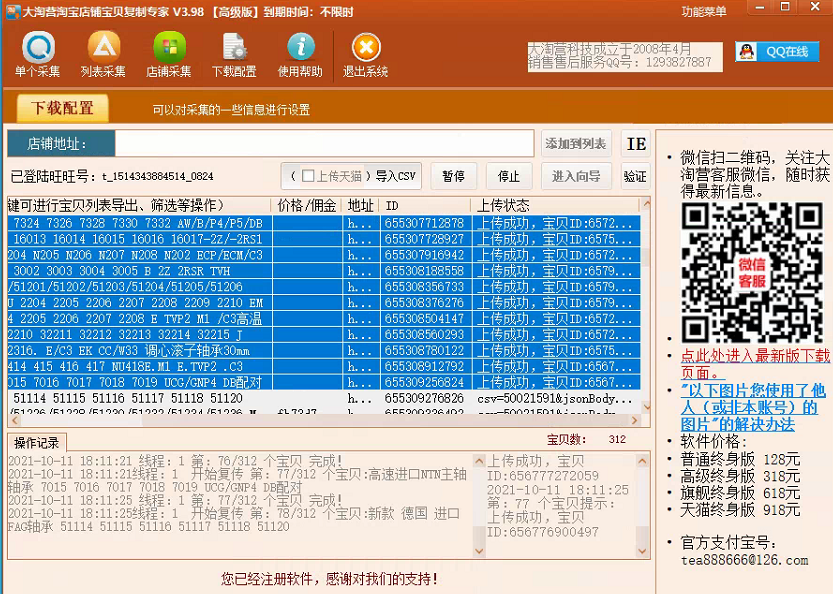Click the 价格/佣金 column header
833x594 pixels.
pyautogui.click(x=307, y=206)
